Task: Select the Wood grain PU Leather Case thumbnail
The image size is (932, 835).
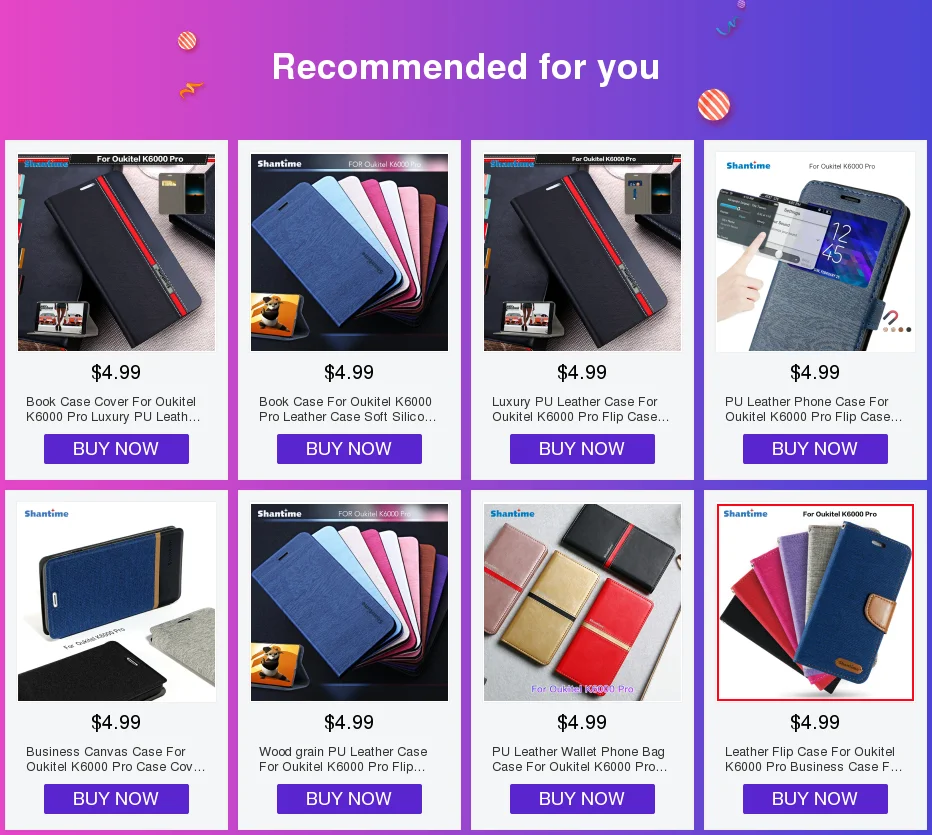Action: 350,602
